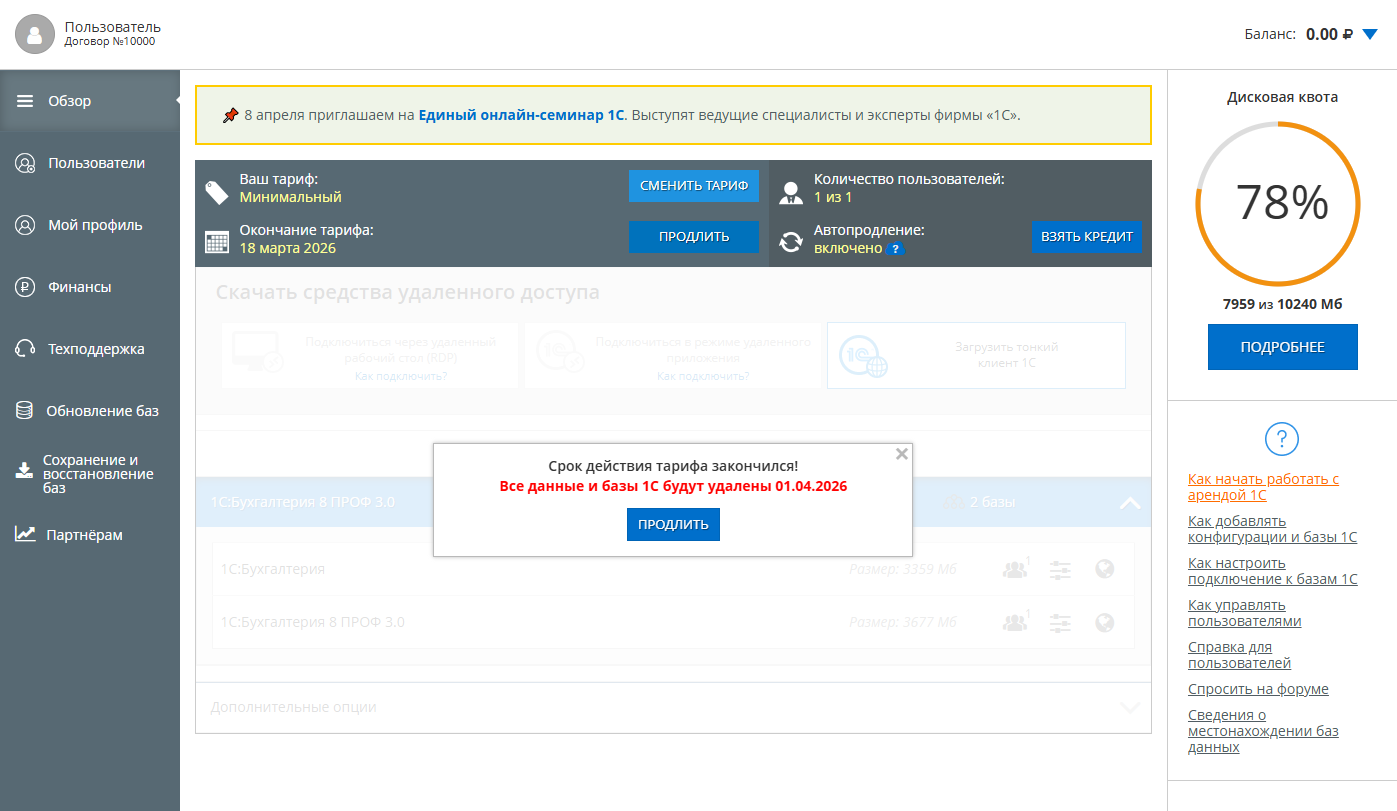Click the user avatar icon

click(x=34, y=34)
